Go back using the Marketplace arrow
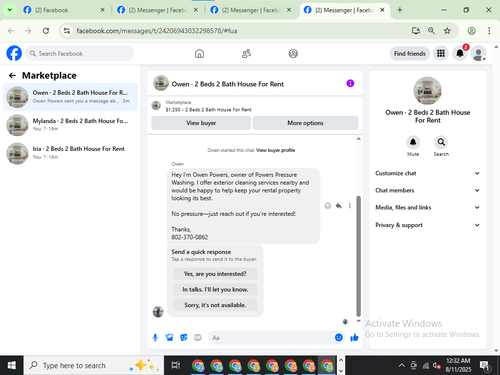 [12, 76]
